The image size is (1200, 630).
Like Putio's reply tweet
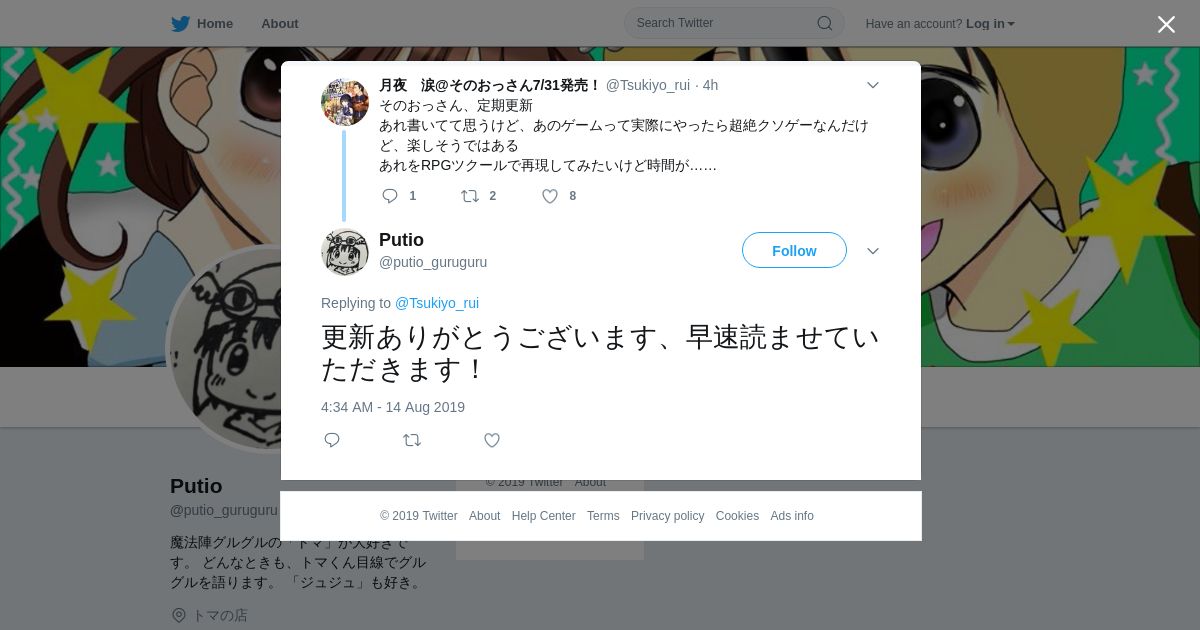click(492, 440)
